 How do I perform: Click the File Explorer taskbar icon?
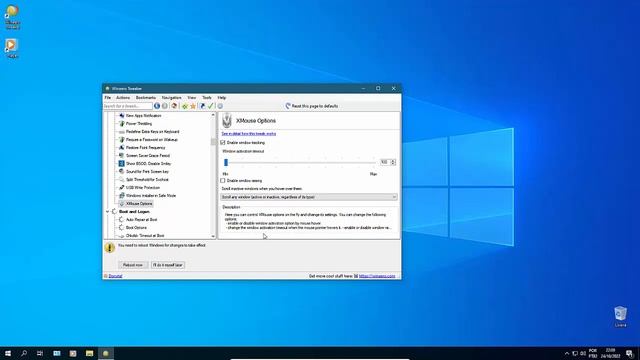click(89, 353)
